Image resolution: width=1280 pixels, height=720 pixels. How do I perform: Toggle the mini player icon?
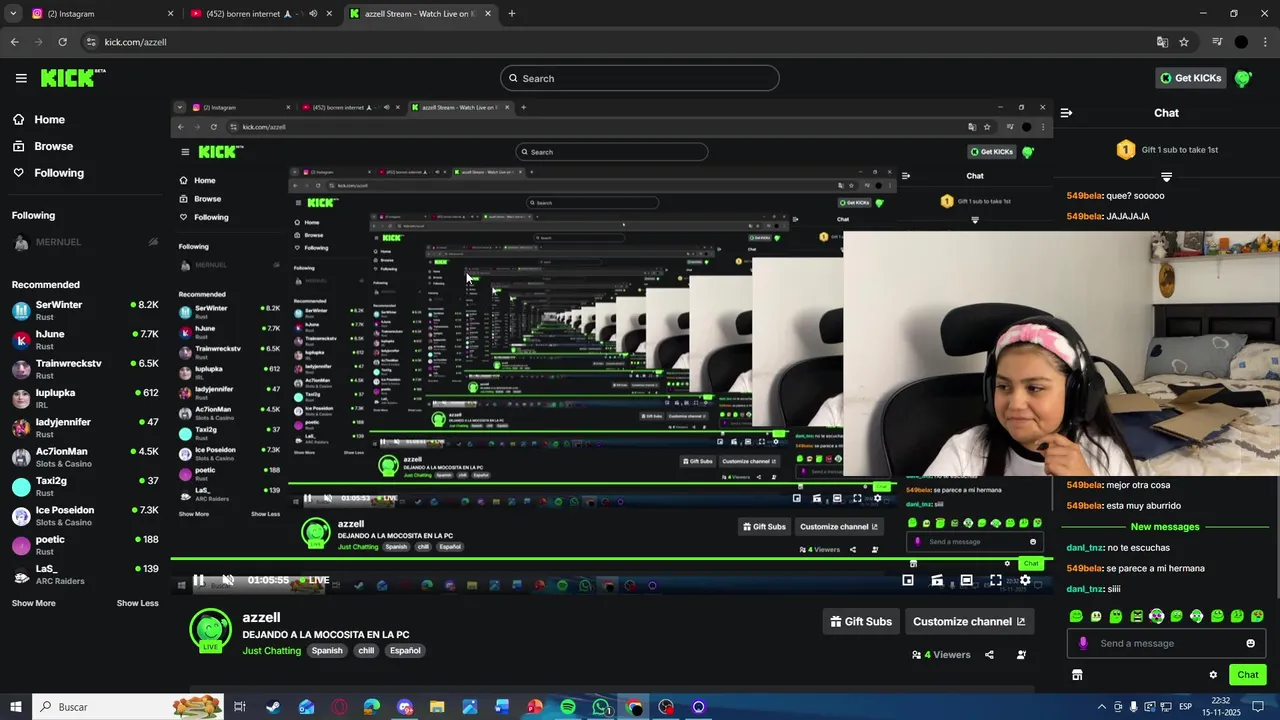click(908, 580)
